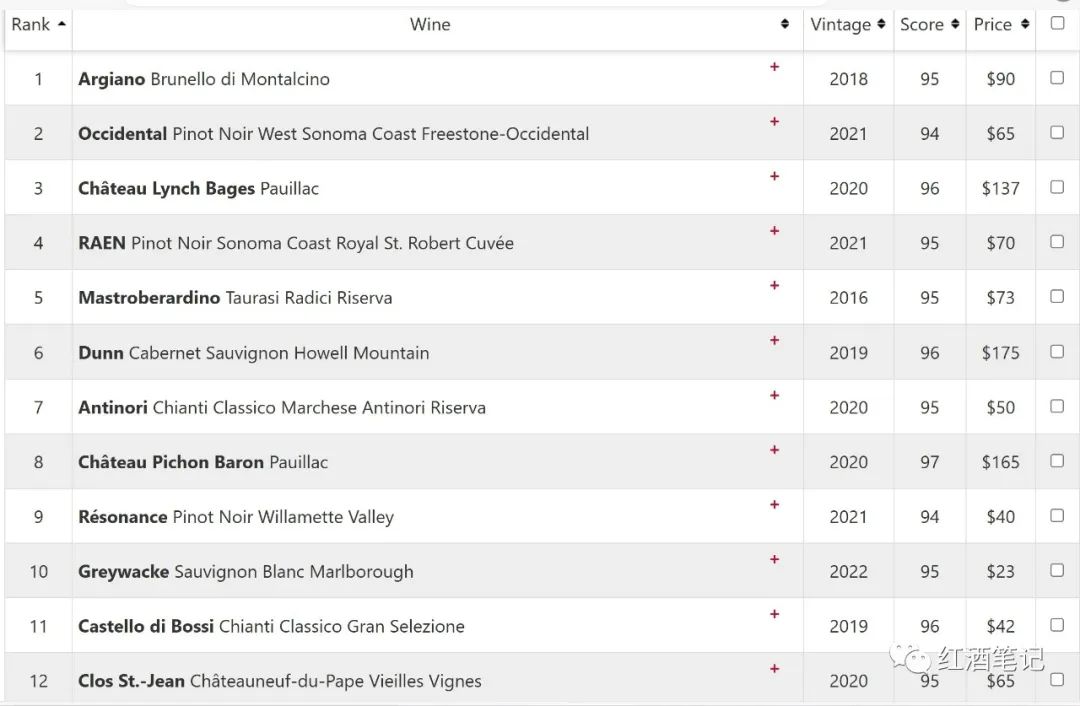Sort wines by Score header
The width and height of the screenshot is (1080, 706).
[929, 24]
